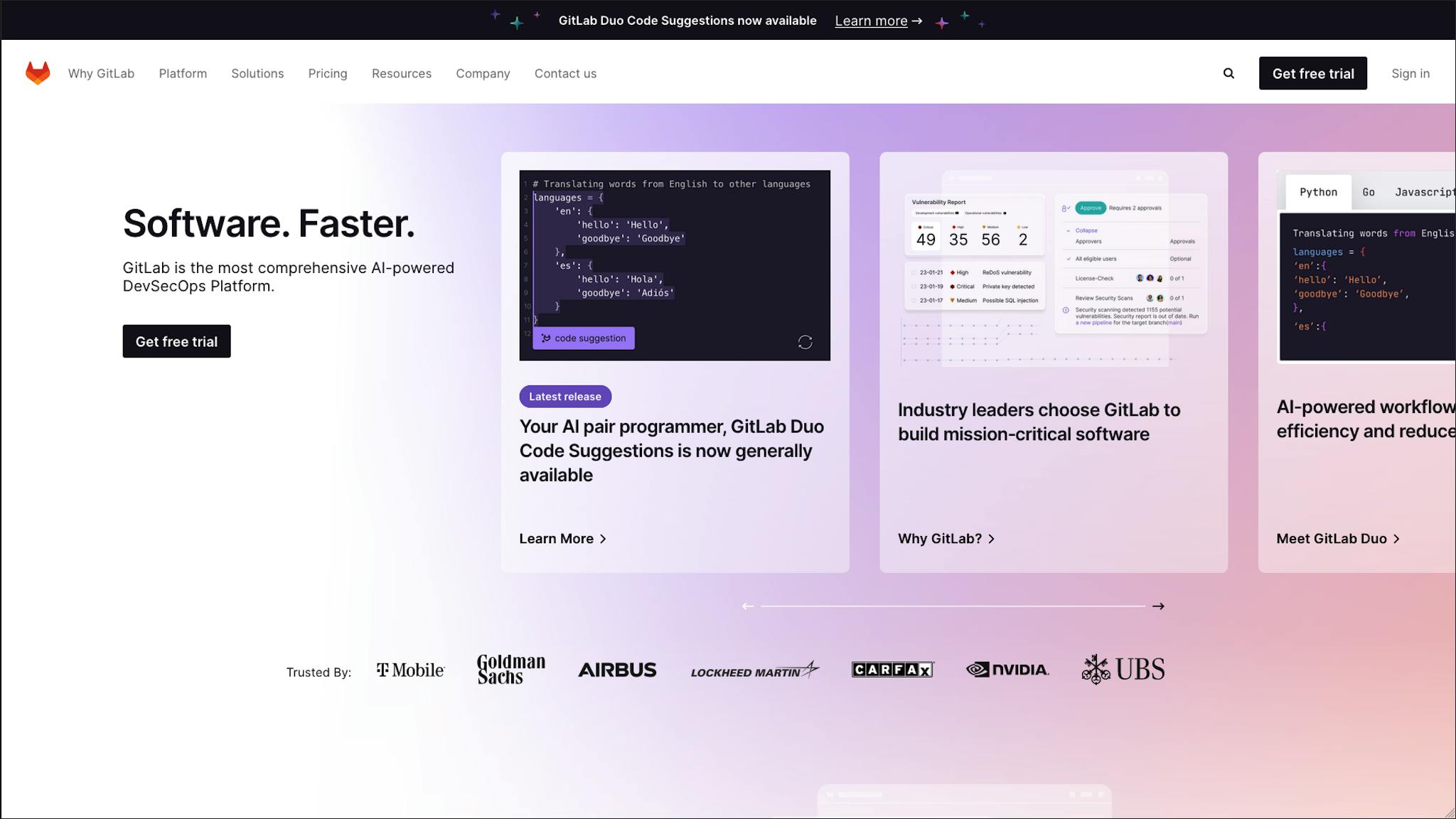This screenshot has height=819, width=1456.
Task: Click the Latest release badge
Action: tap(565, 396)
